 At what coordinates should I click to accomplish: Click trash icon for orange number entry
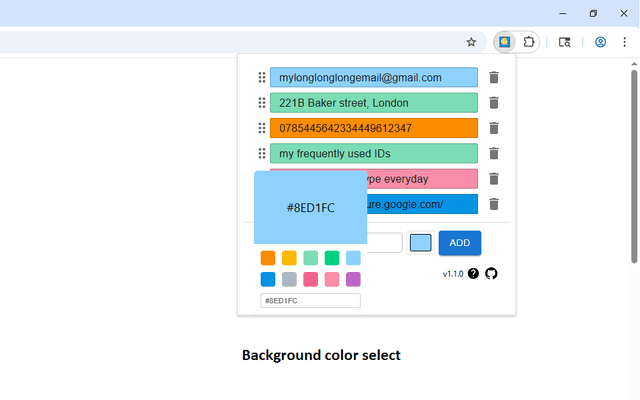click(494, 128)
